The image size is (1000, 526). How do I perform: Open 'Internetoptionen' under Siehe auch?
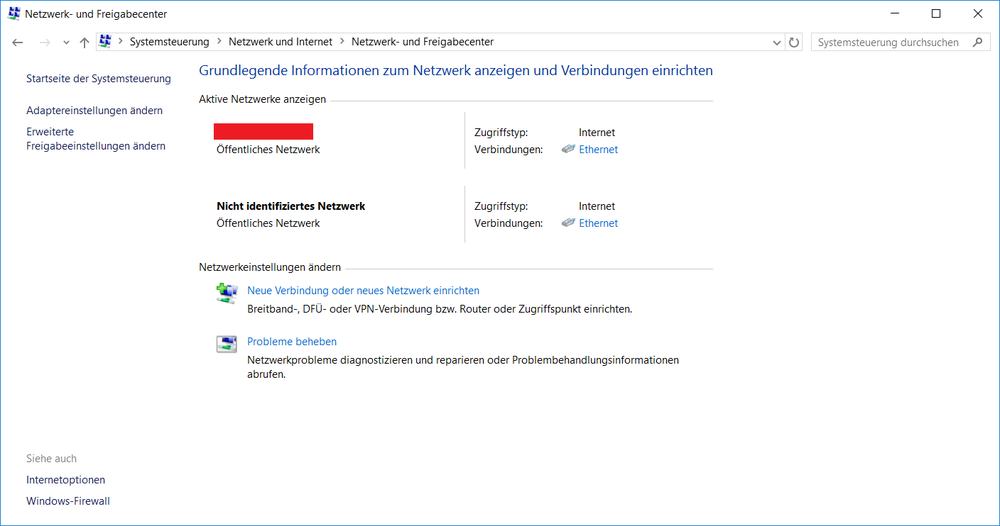tap(66, 480)
